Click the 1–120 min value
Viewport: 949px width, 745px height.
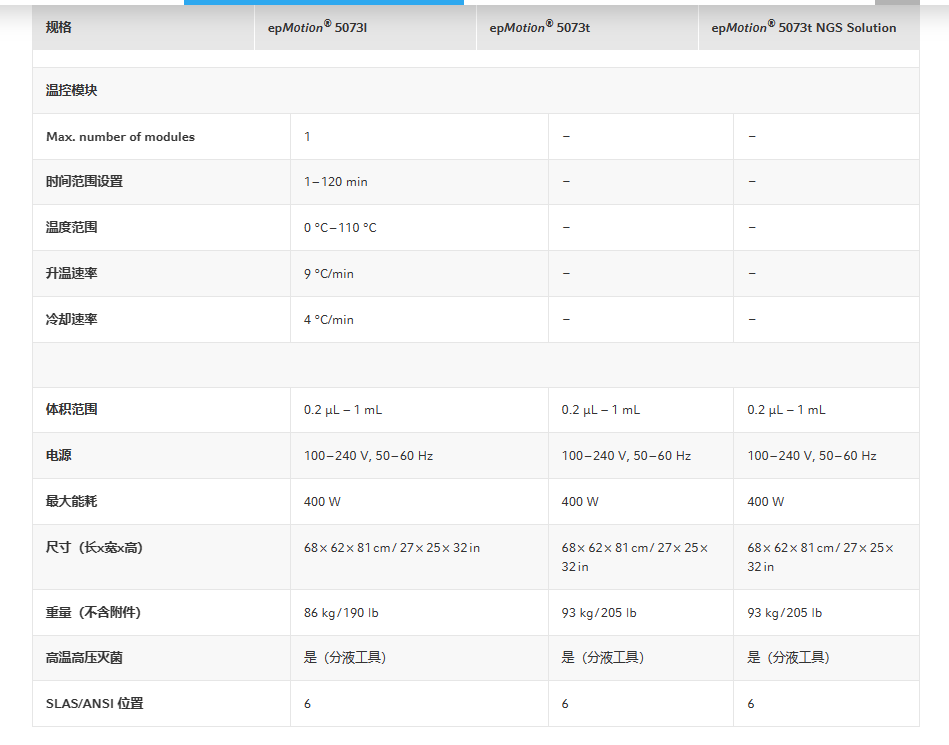(335, 182)
